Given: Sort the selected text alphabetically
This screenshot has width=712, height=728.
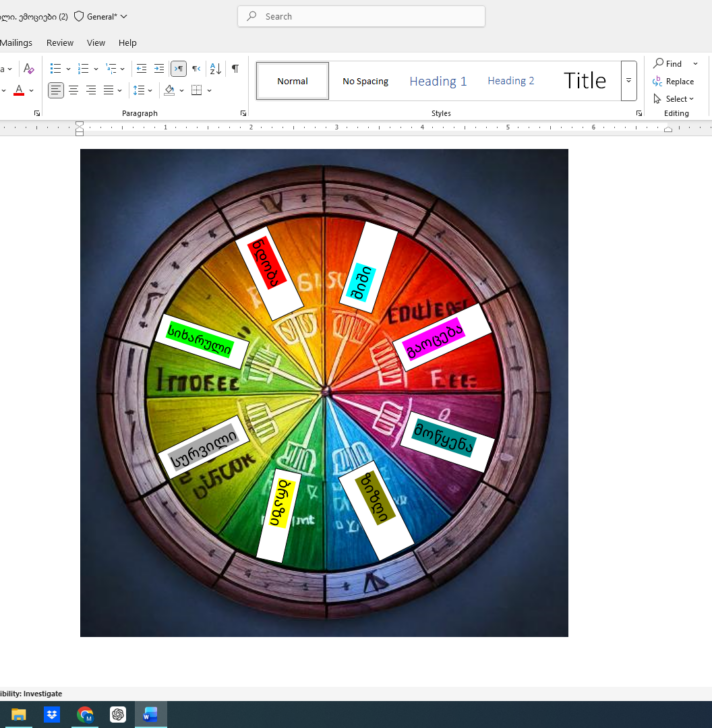Looking at the screenshot, I should pyautogui.click(x=215, y=68).
